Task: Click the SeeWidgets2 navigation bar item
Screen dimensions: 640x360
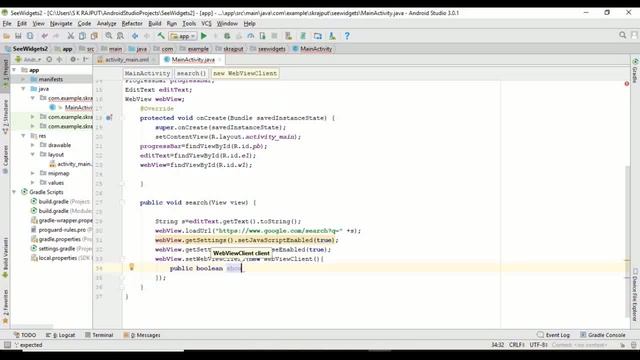Action: (x=27, y=49)
